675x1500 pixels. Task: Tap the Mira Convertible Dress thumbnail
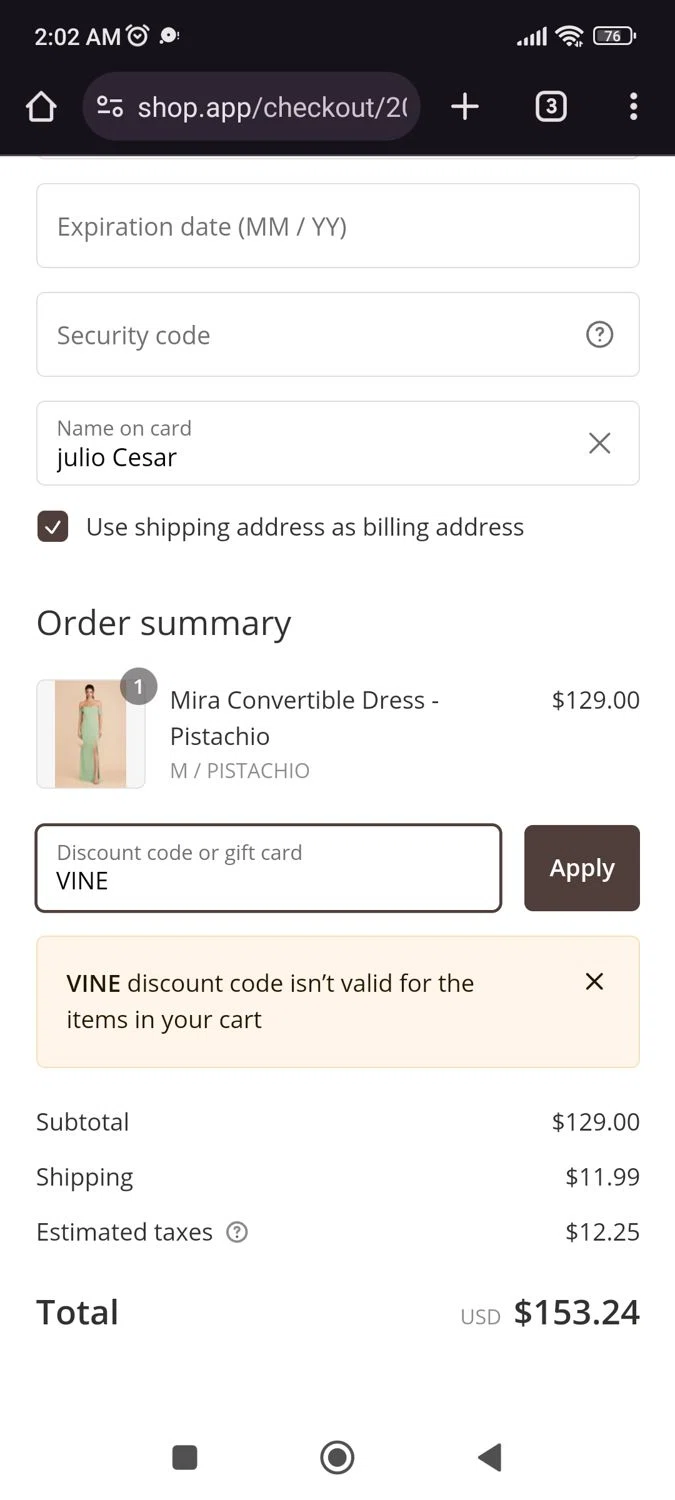click(x=91, y=734)
